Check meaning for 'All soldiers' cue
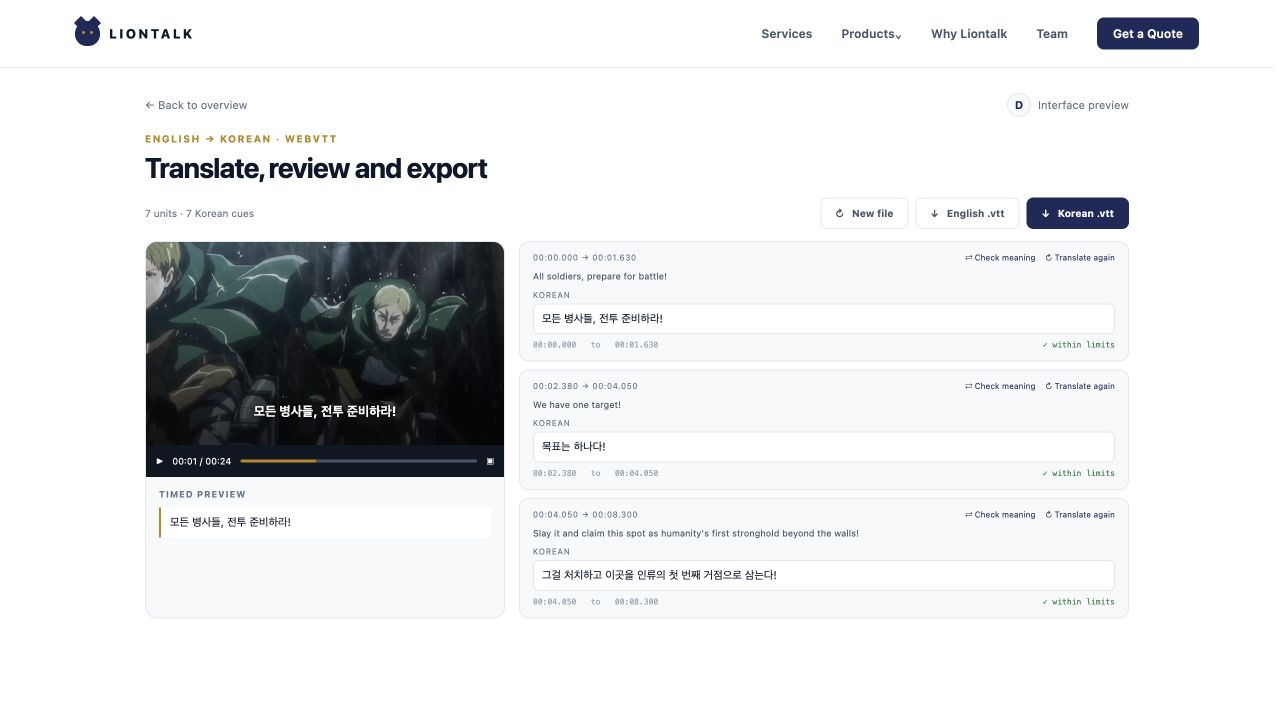The height and width of the screenshot is (720, 1280). point(1000,258)
